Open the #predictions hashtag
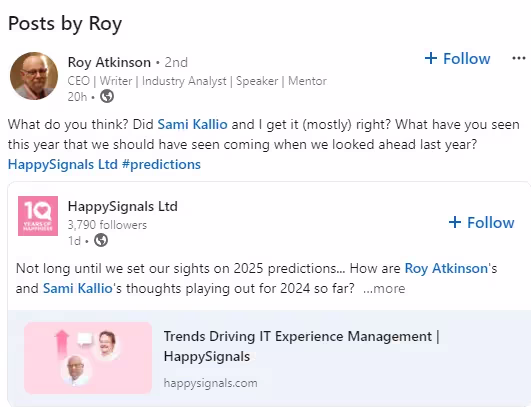Viewport: 531px width, 407px height. coord(161,165)
